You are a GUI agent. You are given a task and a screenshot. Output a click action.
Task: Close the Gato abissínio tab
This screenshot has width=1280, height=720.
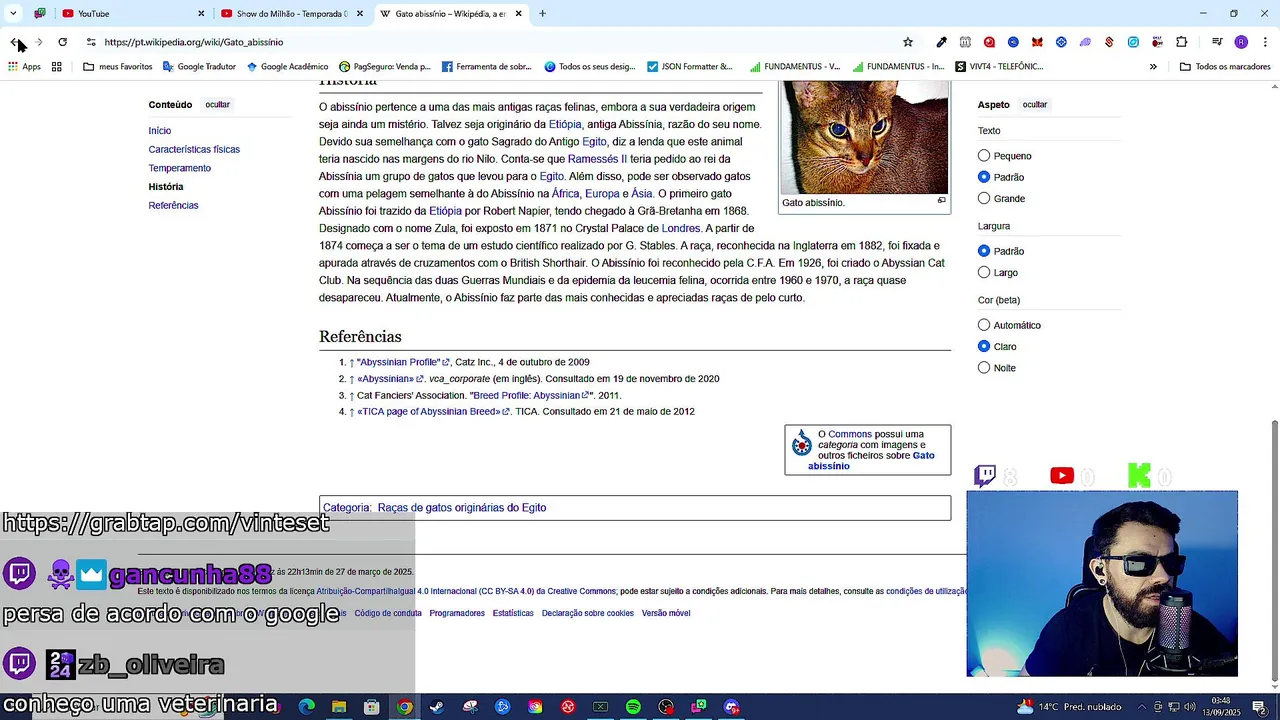tap(519, 14)
